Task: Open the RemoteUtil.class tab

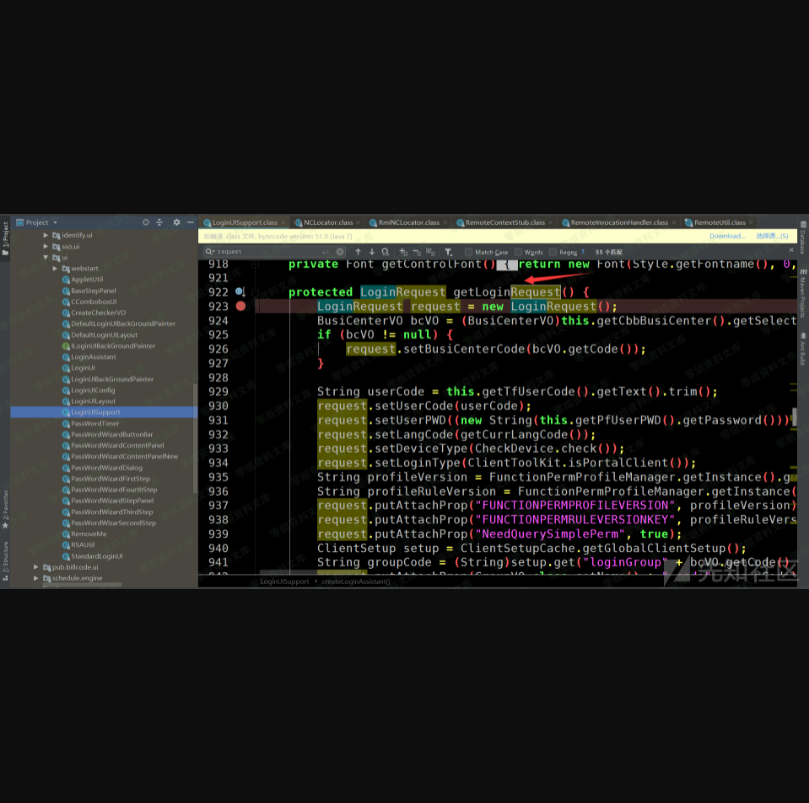Action: tap(719, 222)
